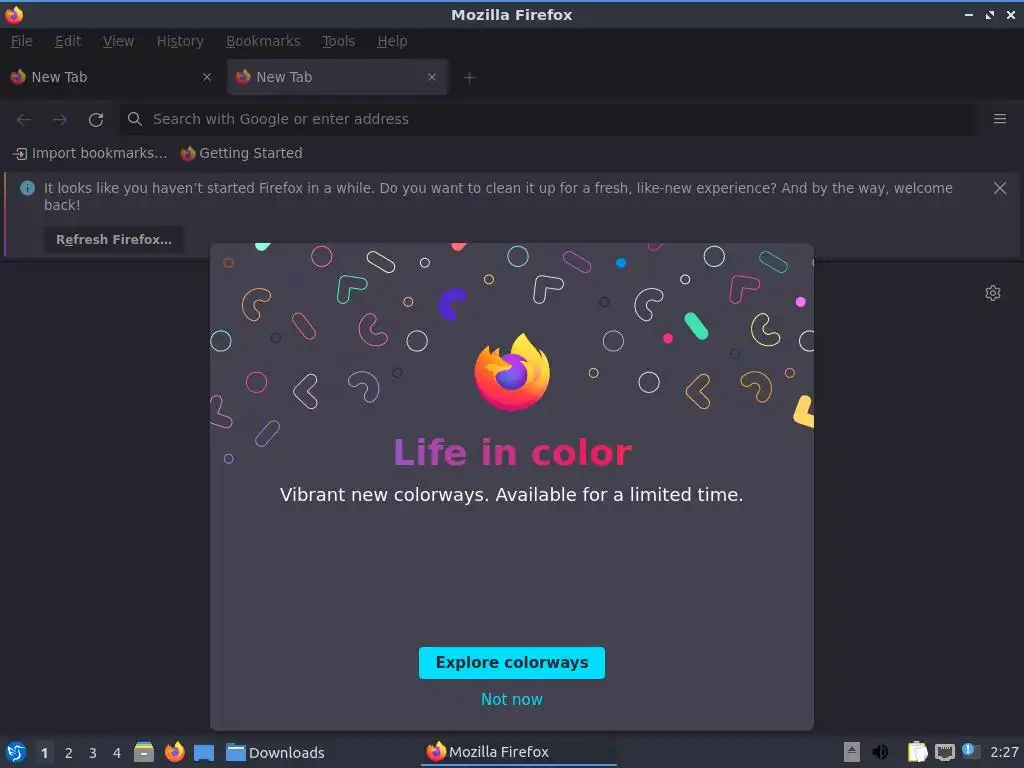Close the second New Tab
1024x768 pixels.
(x=432, y=77)
